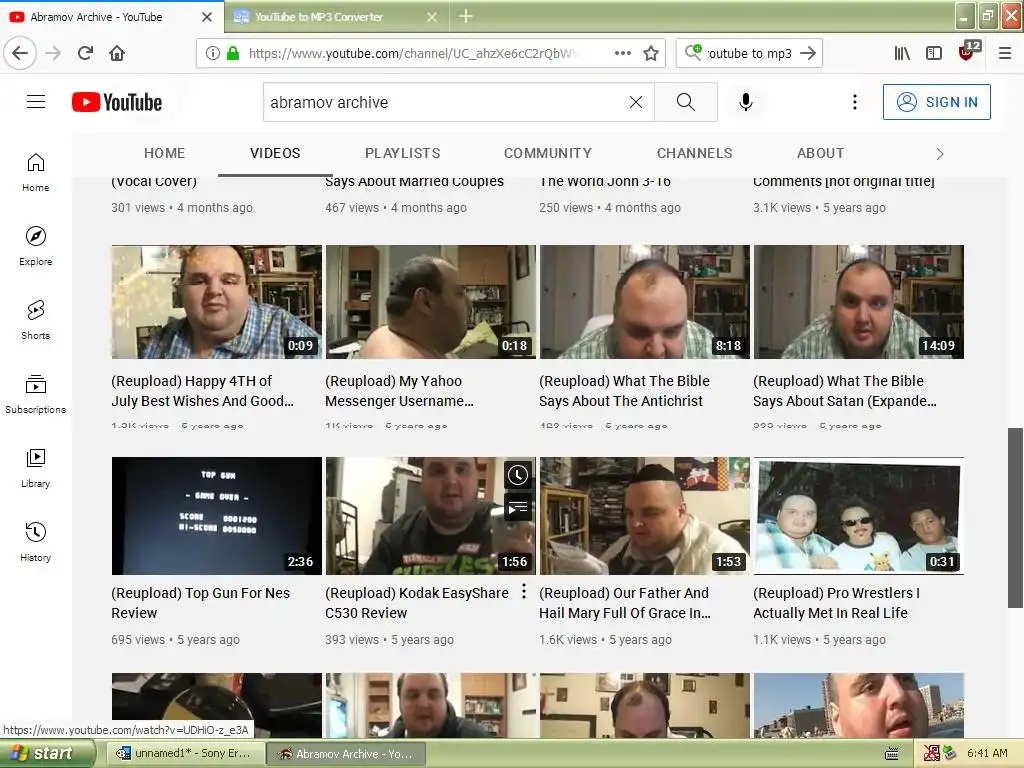
Task: Expand channel tabs with right chevron
Action: [940, 153]
